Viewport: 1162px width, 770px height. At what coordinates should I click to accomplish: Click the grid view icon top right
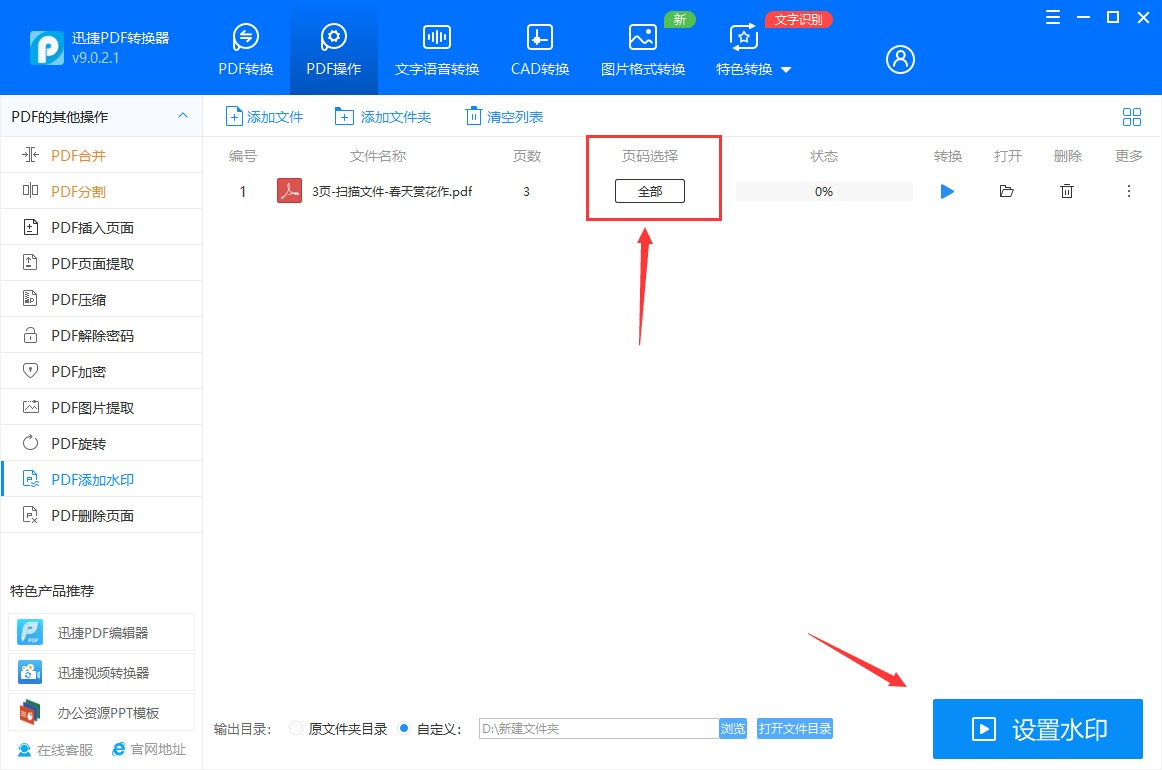pyautogui.click(x=1132, y=116)
